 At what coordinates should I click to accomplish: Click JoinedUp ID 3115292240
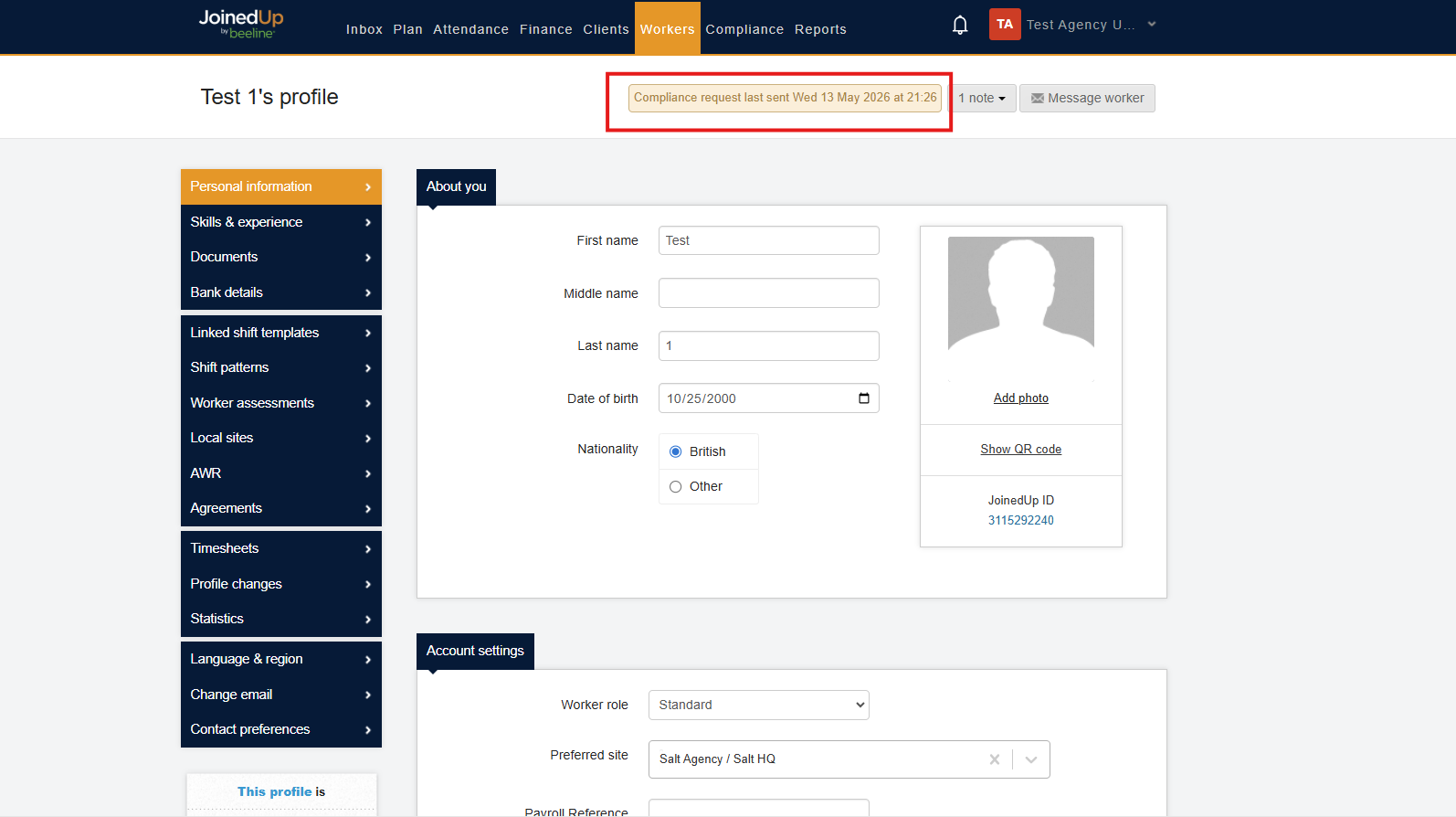coord(1021,520)
